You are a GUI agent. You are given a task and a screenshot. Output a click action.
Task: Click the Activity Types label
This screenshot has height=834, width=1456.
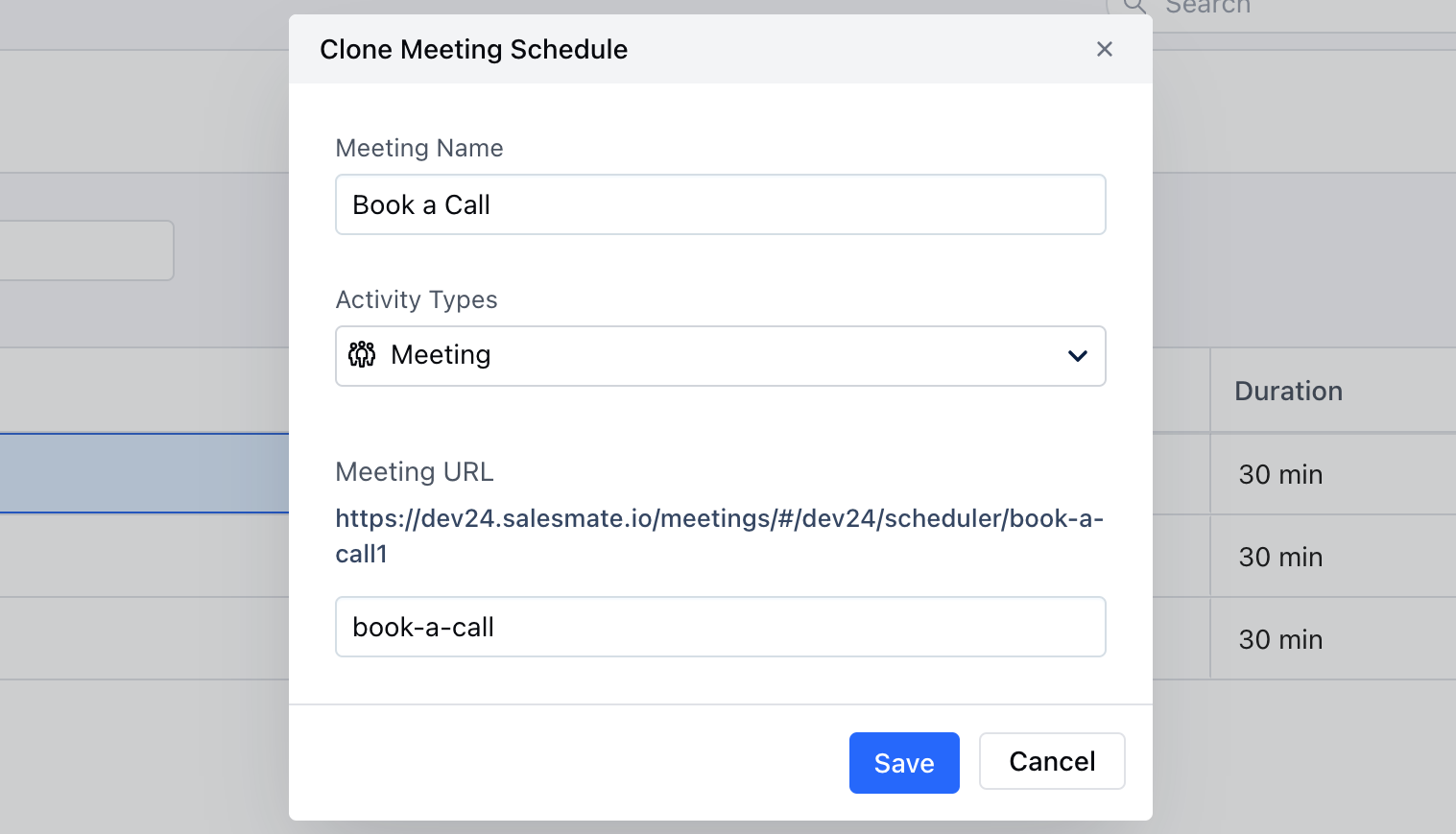click(417, 300)
